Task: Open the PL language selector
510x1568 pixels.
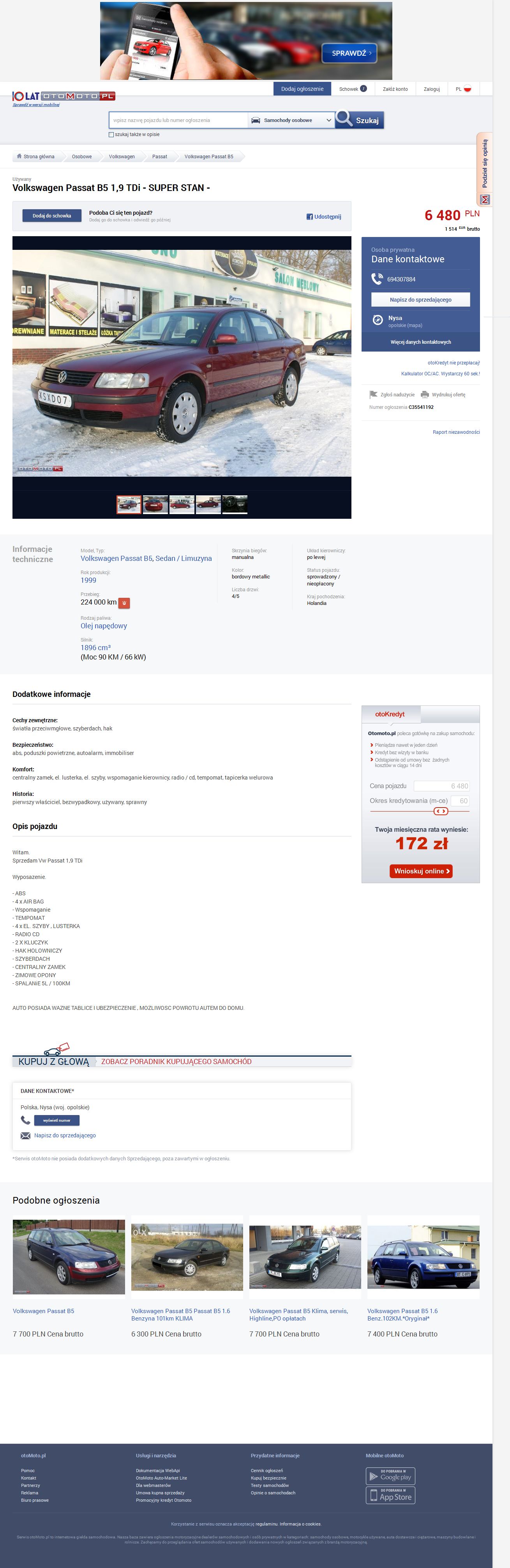Action: coord(463,89)
